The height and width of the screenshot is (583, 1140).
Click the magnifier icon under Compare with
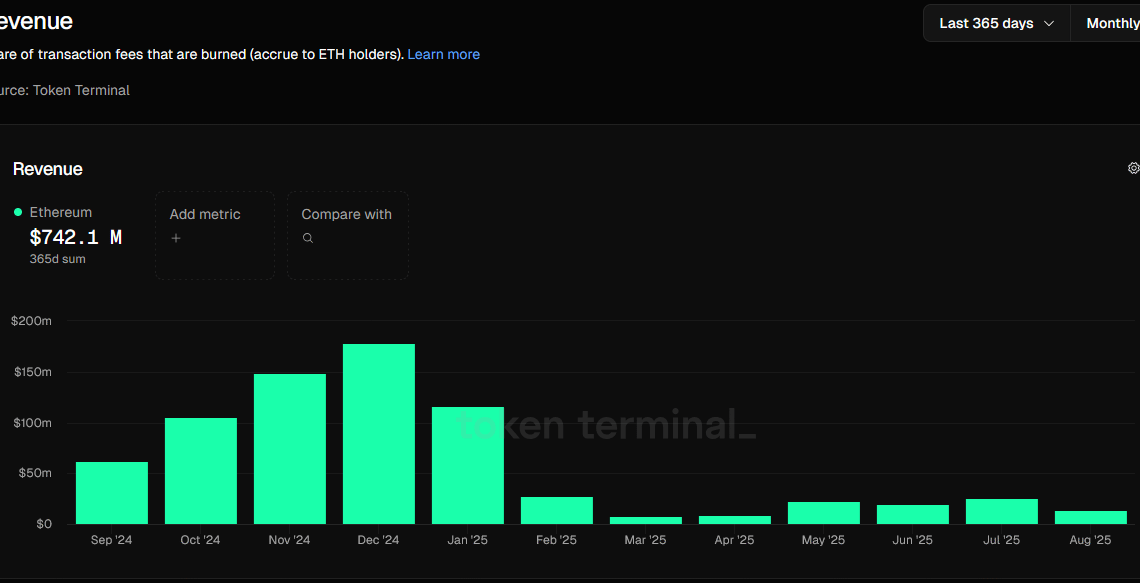point(308,238)
